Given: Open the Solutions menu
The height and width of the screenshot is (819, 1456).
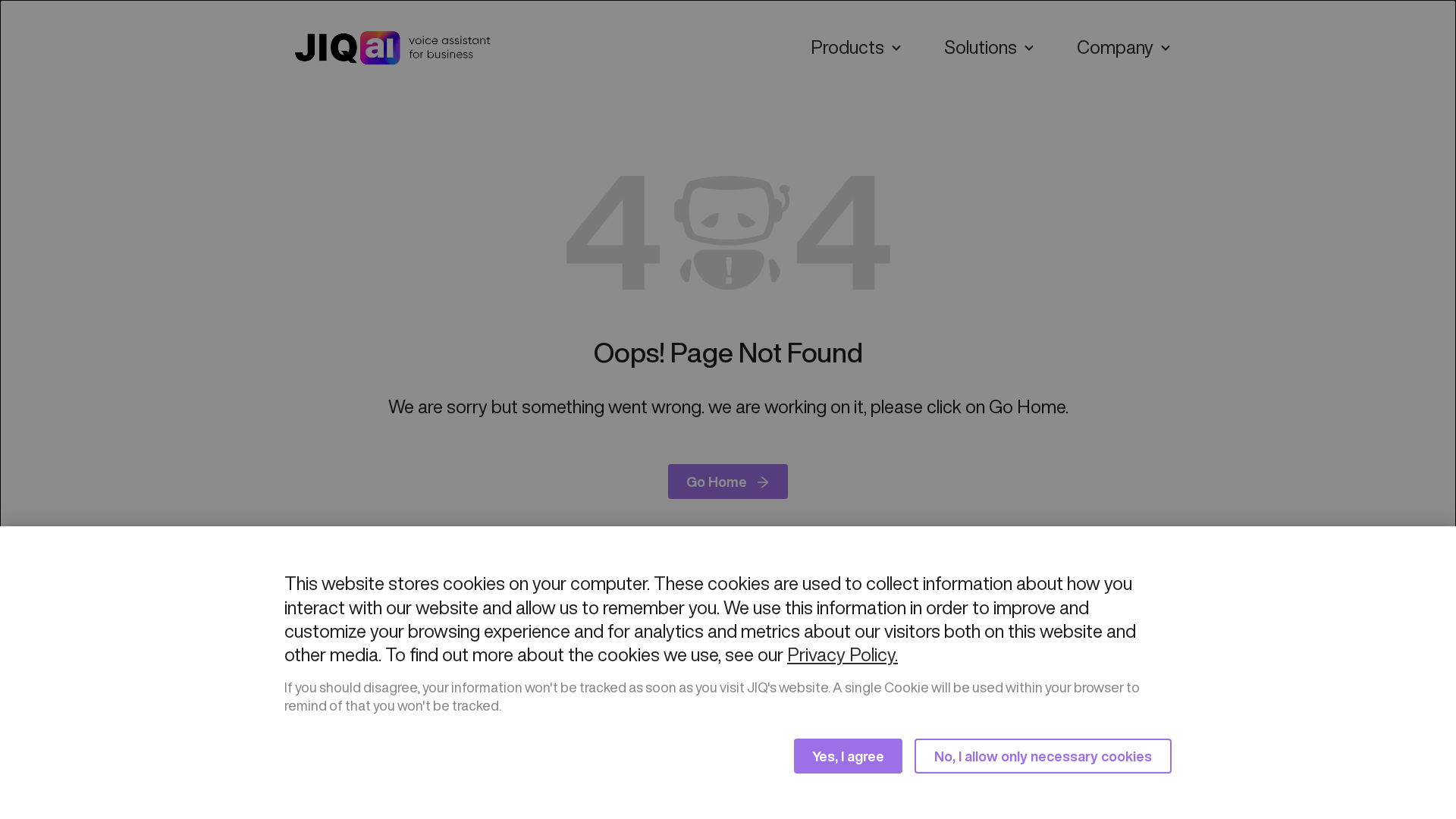Looking at the screenshot, I should click(980, 48).
